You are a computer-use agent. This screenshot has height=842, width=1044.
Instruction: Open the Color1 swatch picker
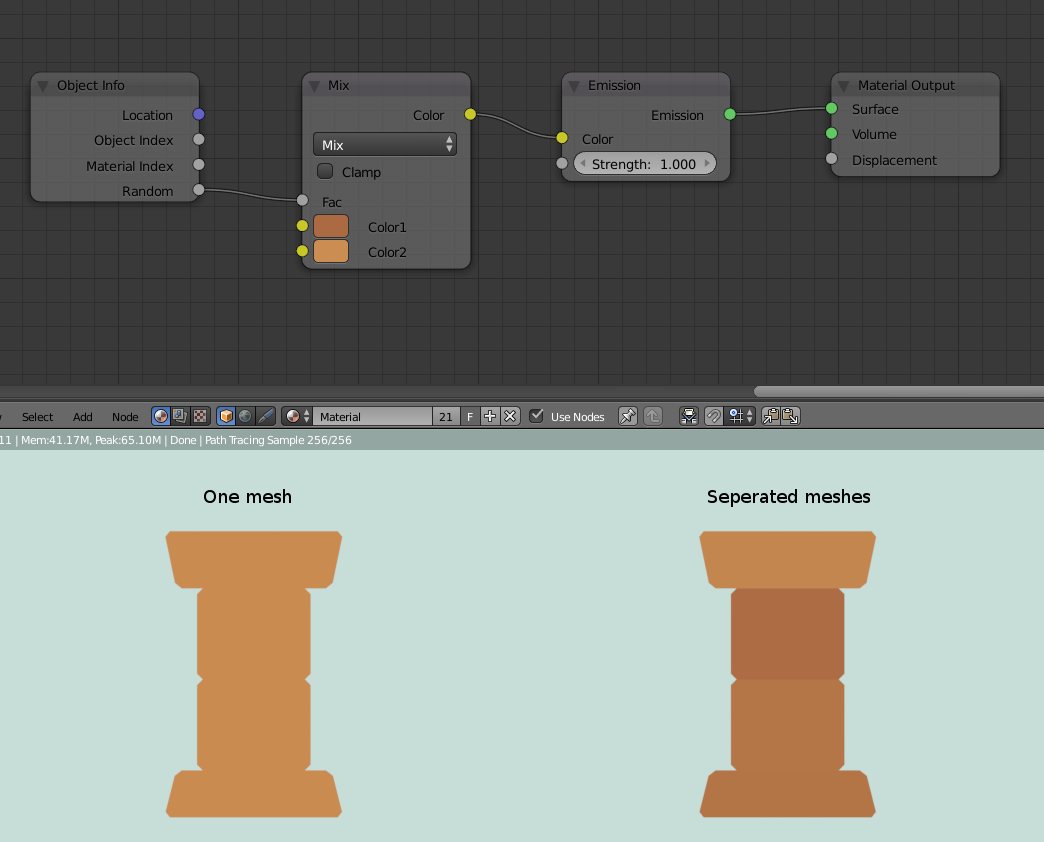tap(331, 226)
